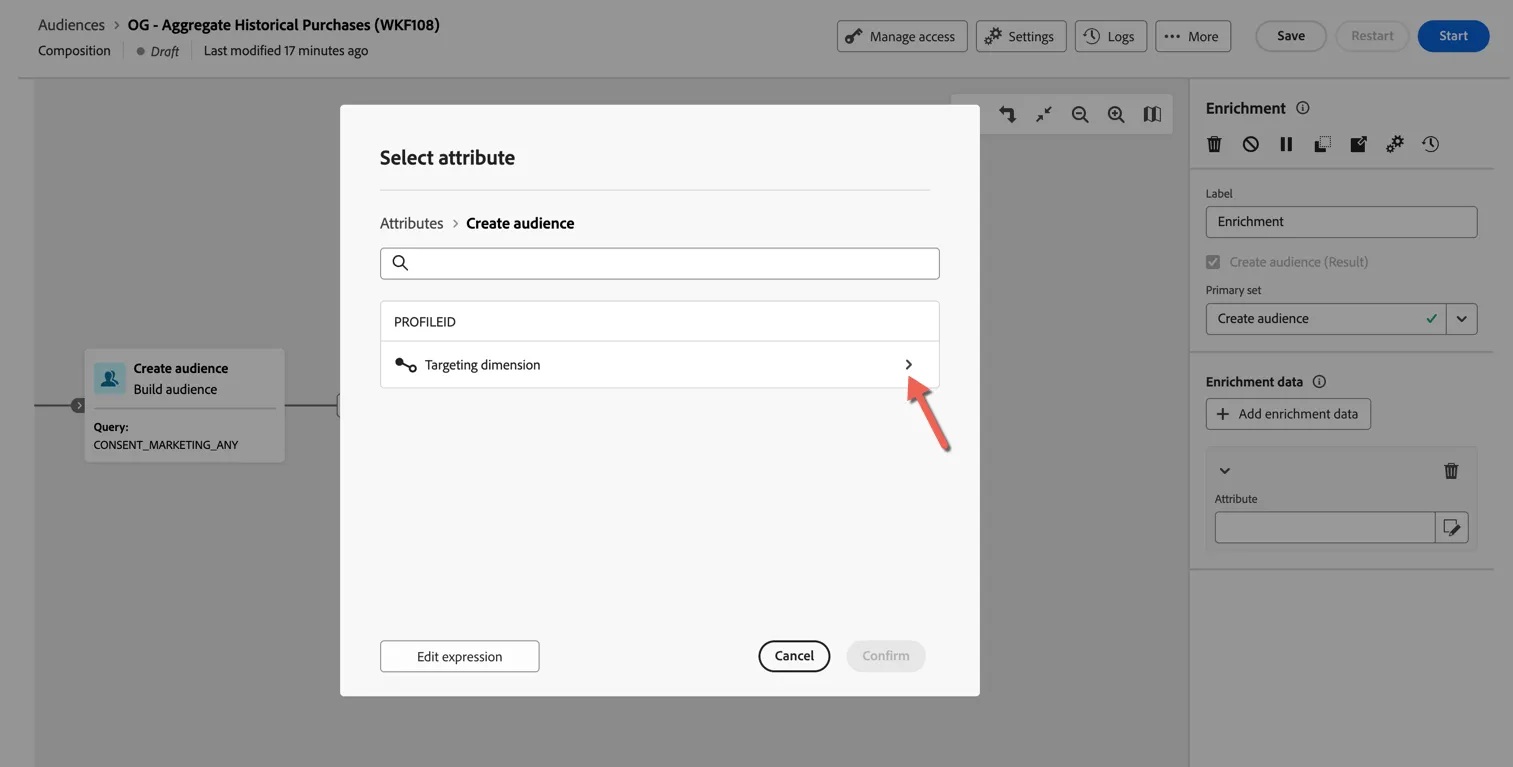
Task: Open the Settings button
Action: 1021,36
